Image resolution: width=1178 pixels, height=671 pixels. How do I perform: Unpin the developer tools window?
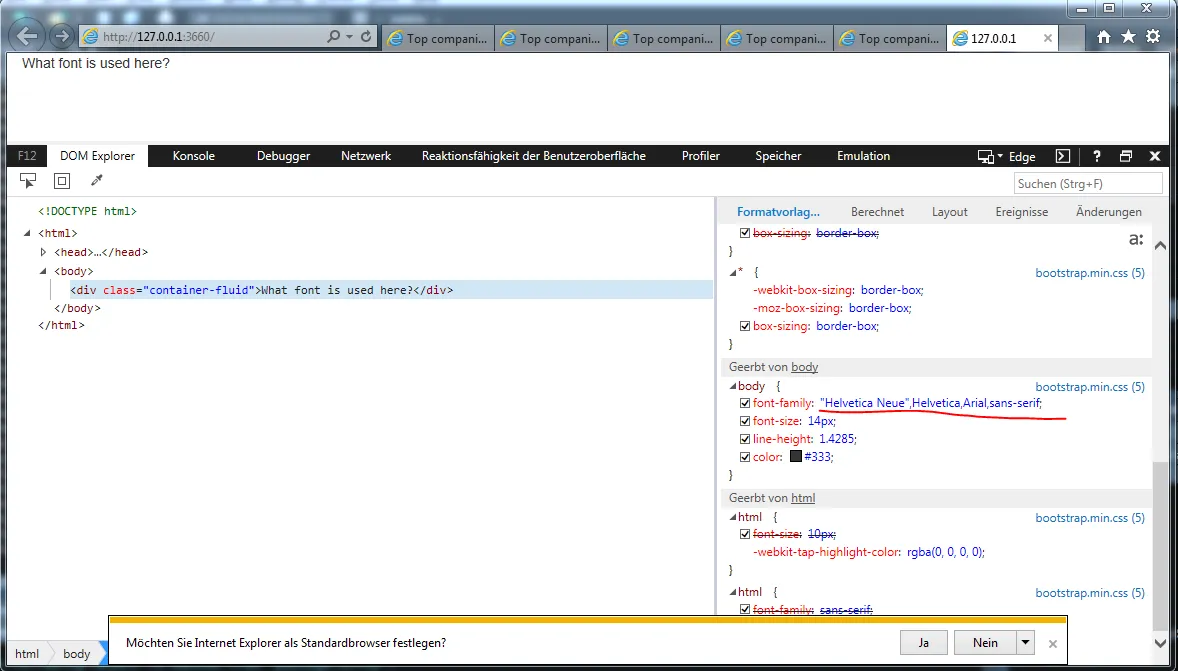click(x=1125, y=156)
